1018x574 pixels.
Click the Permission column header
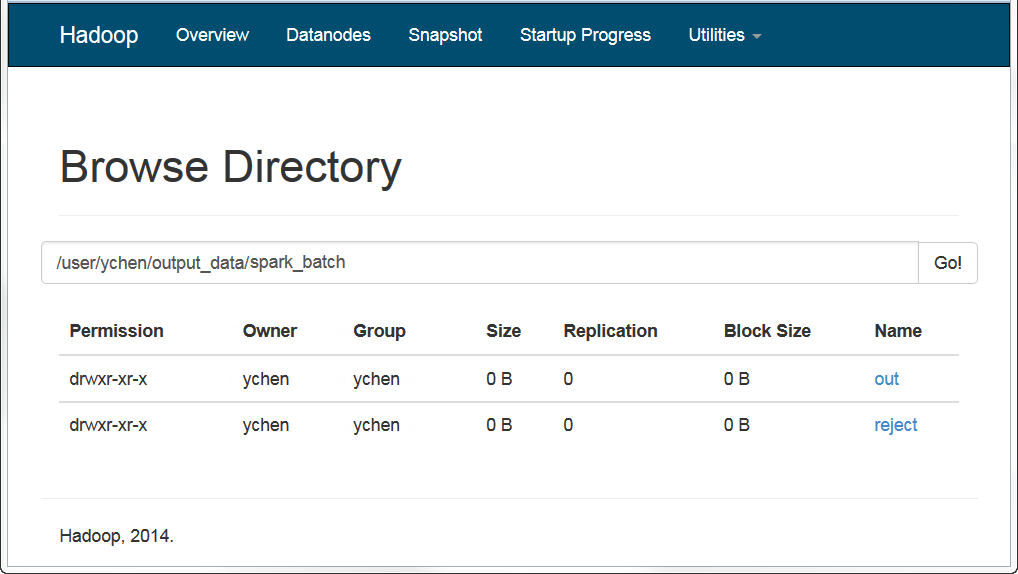116,331
